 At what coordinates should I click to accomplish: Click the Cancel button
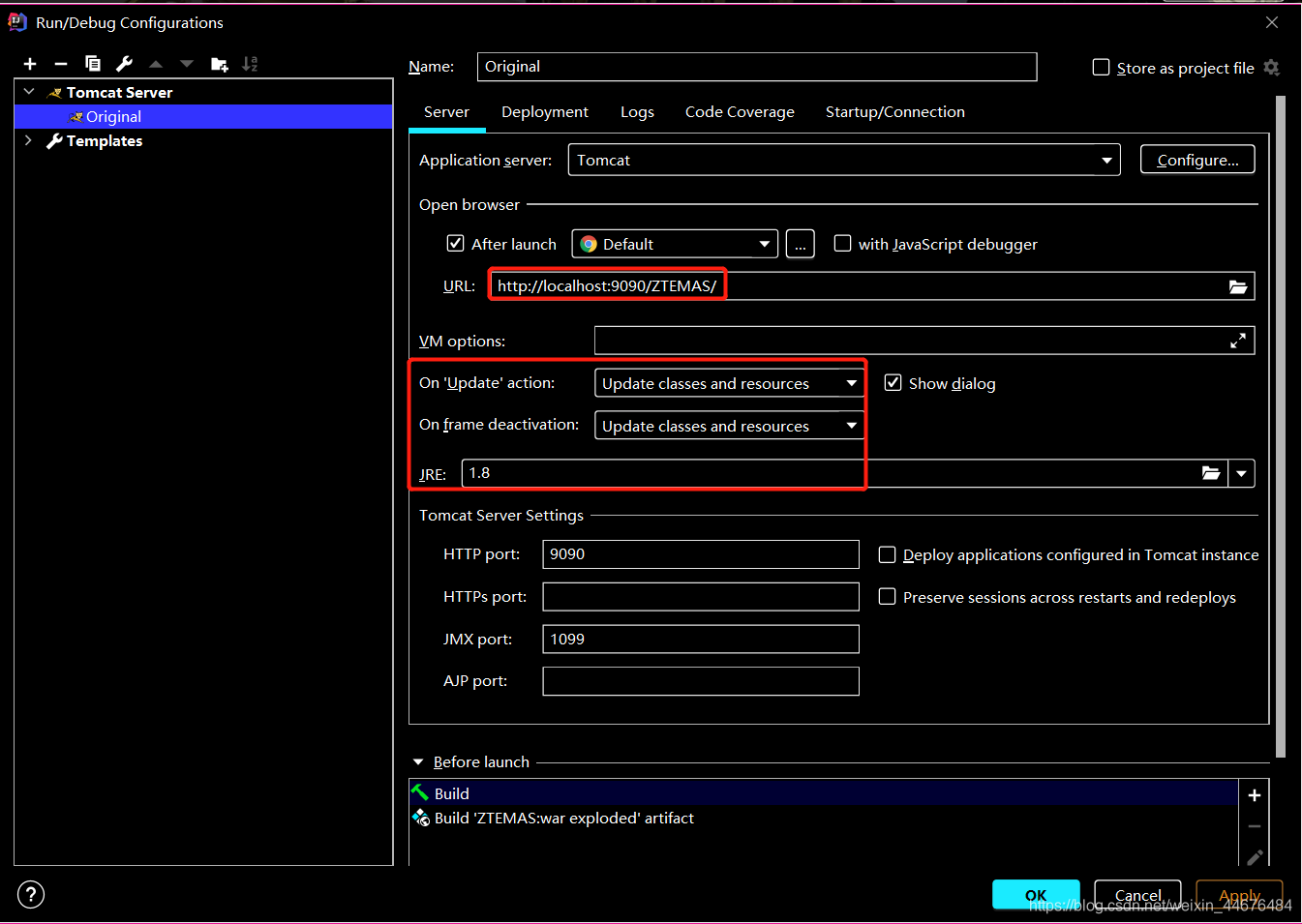pos(1137,895)
